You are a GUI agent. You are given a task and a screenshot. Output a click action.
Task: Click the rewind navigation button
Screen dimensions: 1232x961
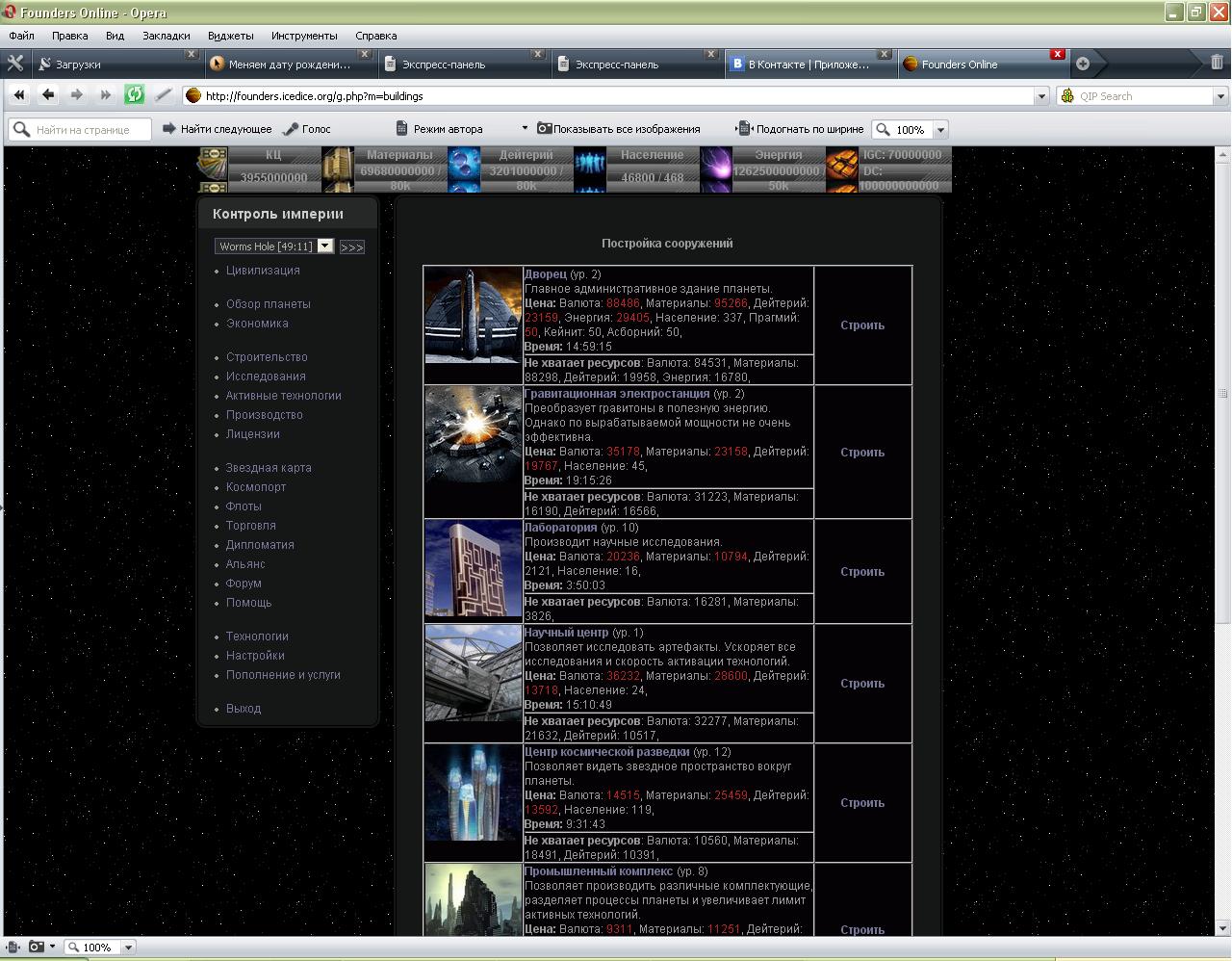click(19, 94)
